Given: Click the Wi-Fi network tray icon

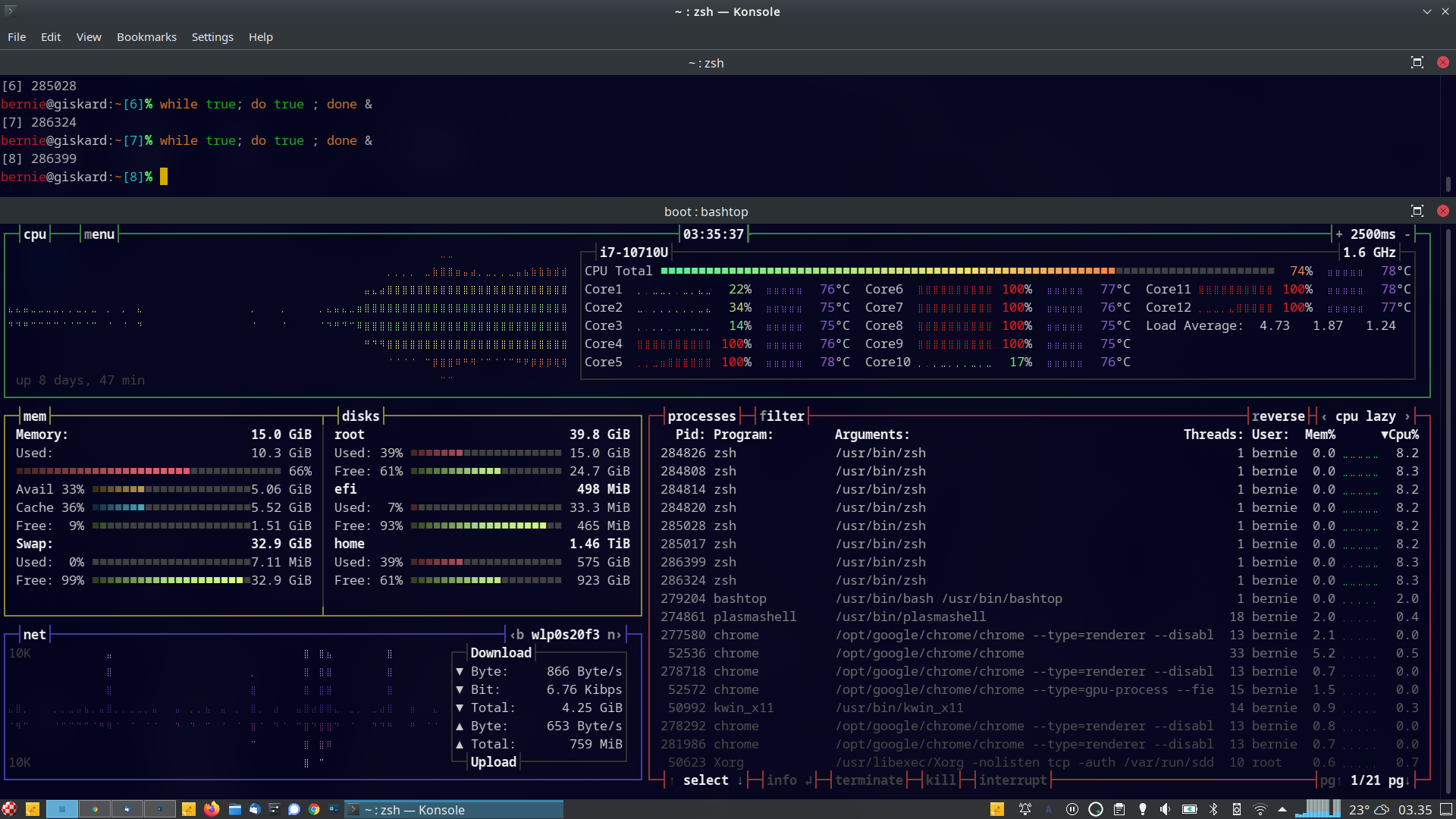Looking at the screenshot, I should pos(1260,809).
